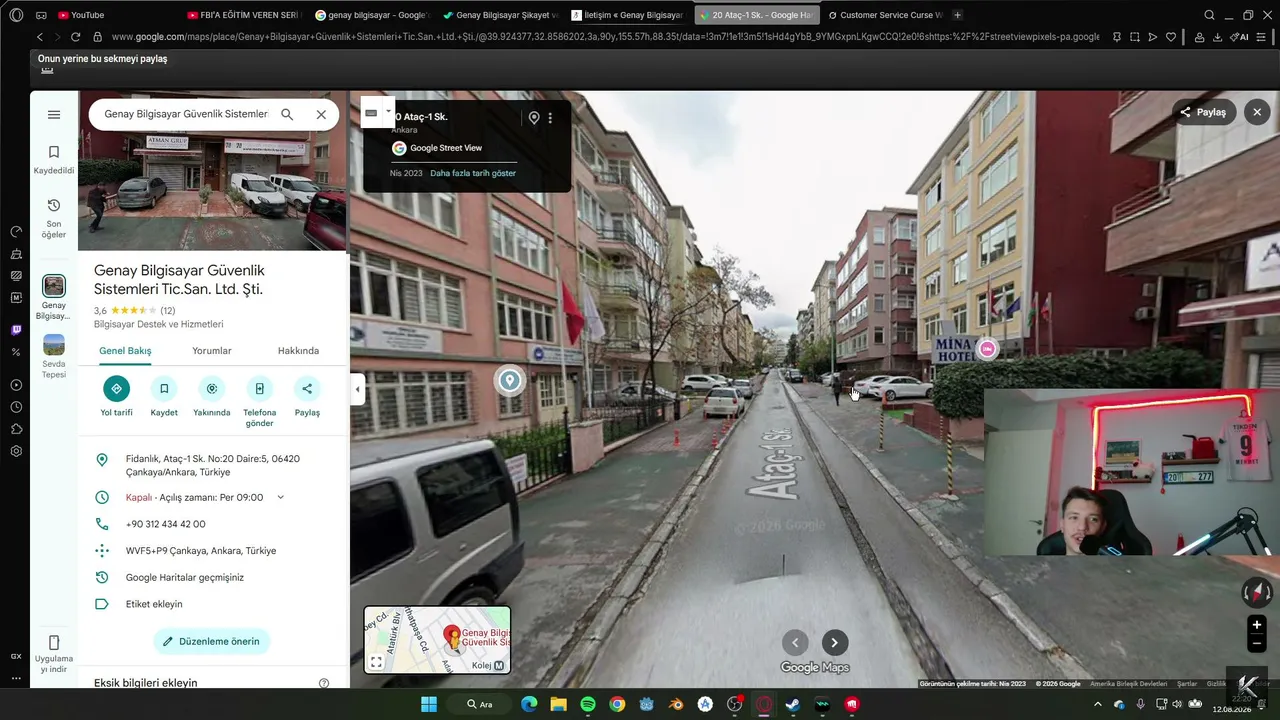Screen dimensions: 1280x720
Task: Switch to the Yorumlar tab
Action: 212,351
